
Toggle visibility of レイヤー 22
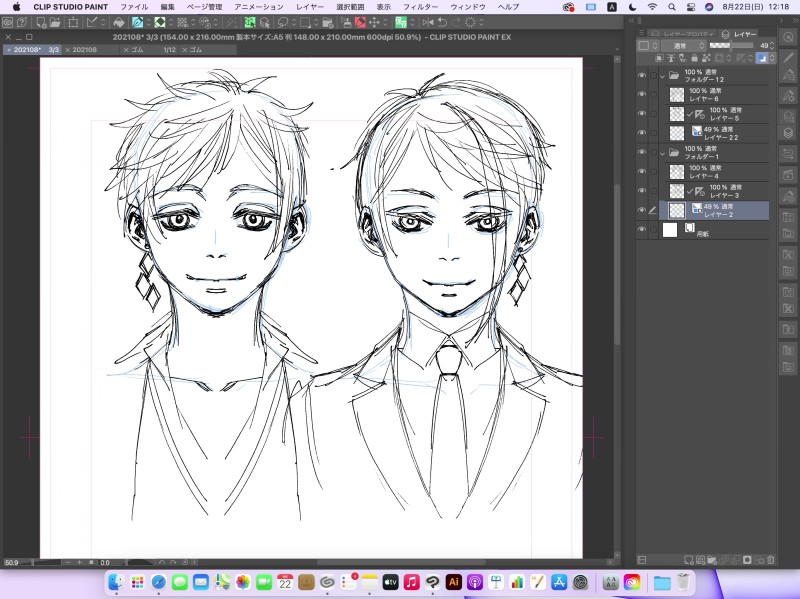click(x=642, y=133)
